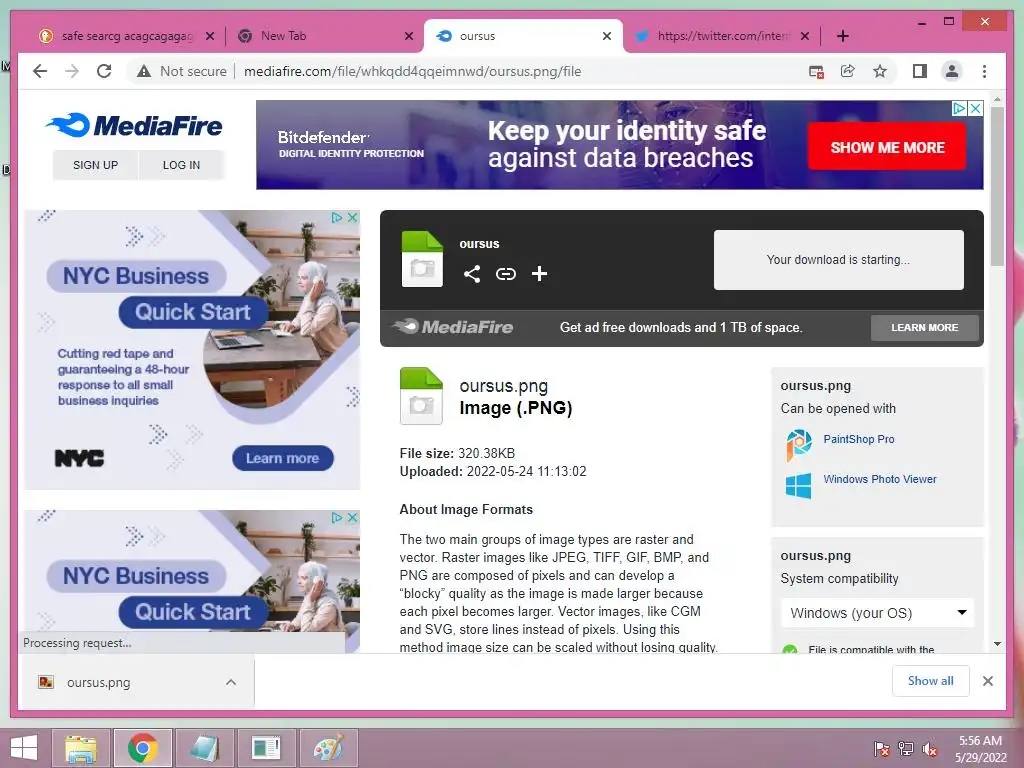1024x768 pixels.
Task: Click the network tray icon
Action: click(x=906, y=749)
